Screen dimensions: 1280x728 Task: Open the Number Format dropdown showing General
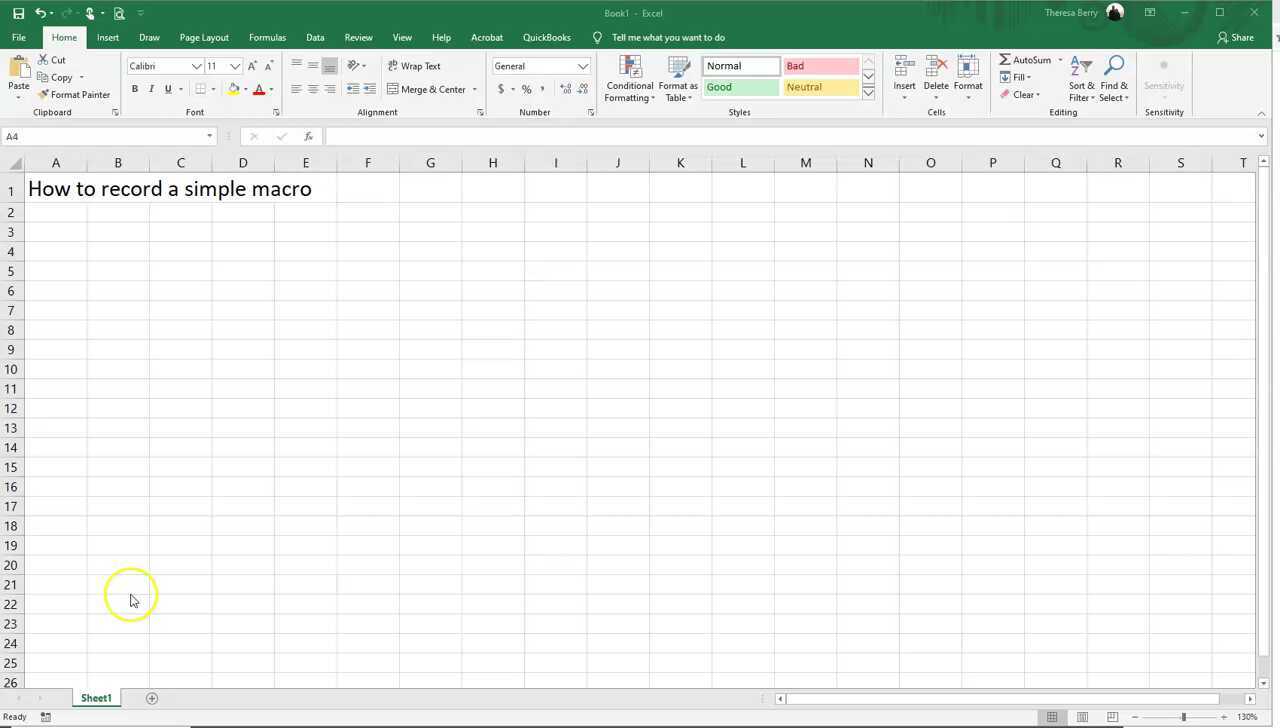(x=540, y=65)
